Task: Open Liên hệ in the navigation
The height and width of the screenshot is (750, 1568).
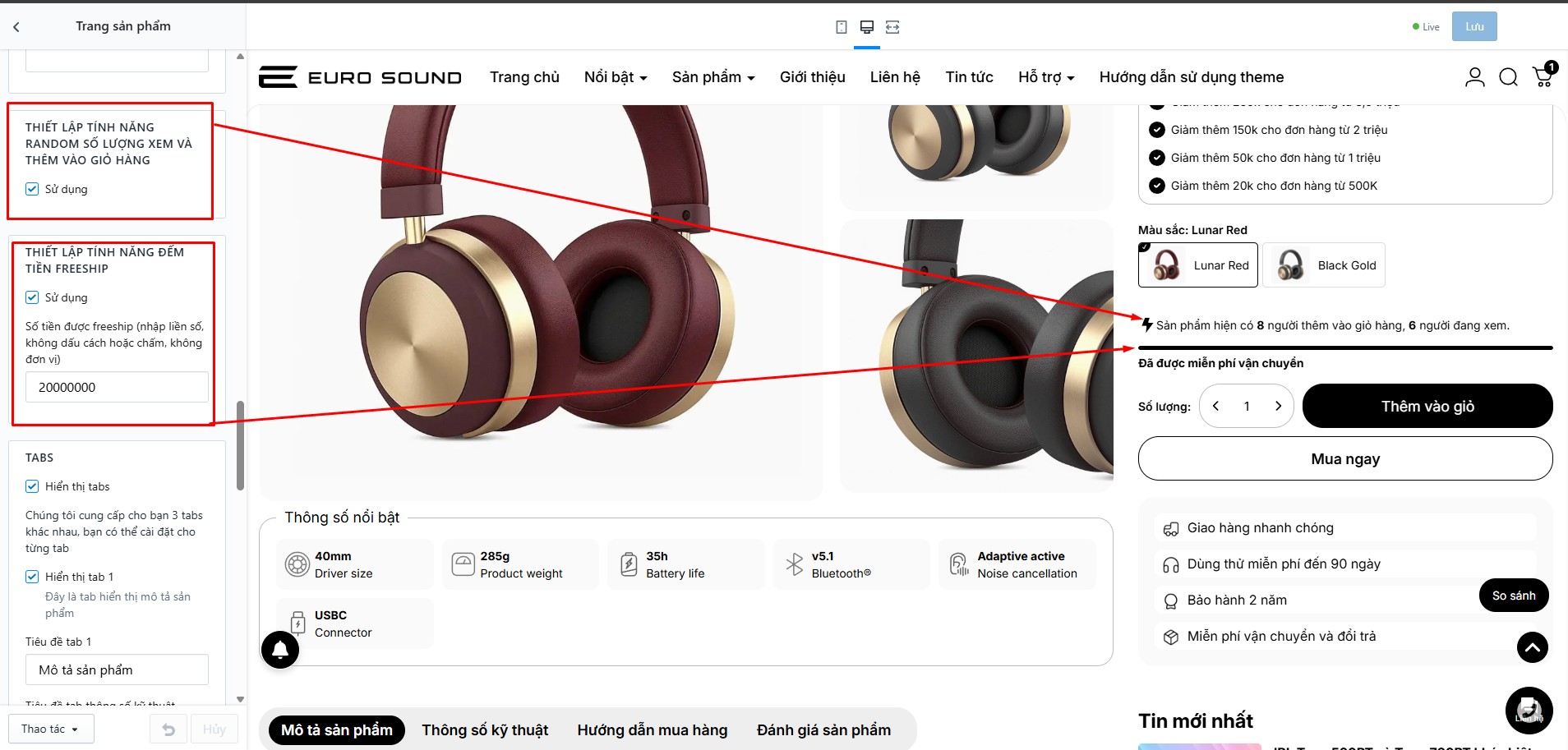Action: click(x=895, y=77)
